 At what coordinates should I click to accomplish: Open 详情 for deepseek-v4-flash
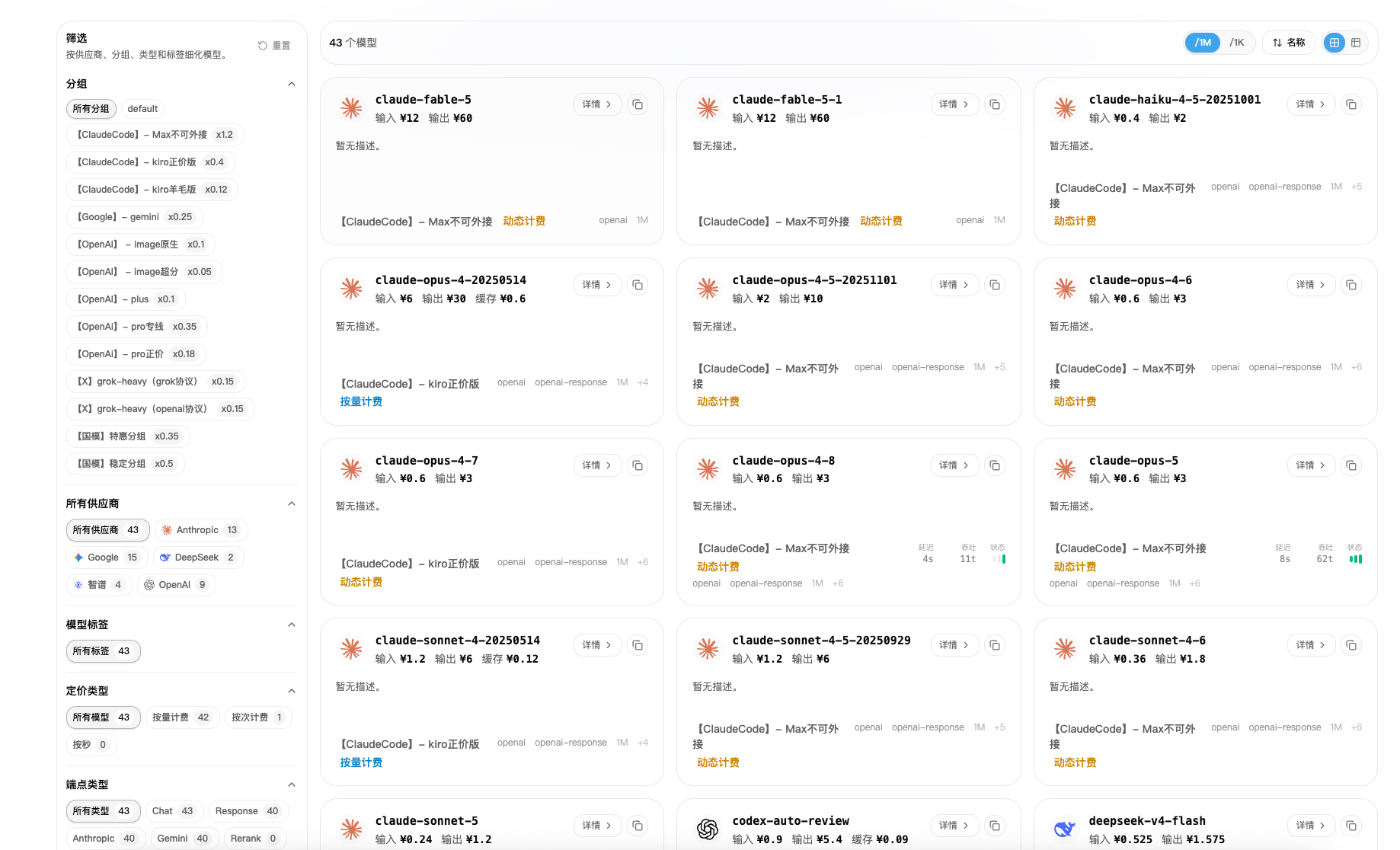tap(1311, 826)
